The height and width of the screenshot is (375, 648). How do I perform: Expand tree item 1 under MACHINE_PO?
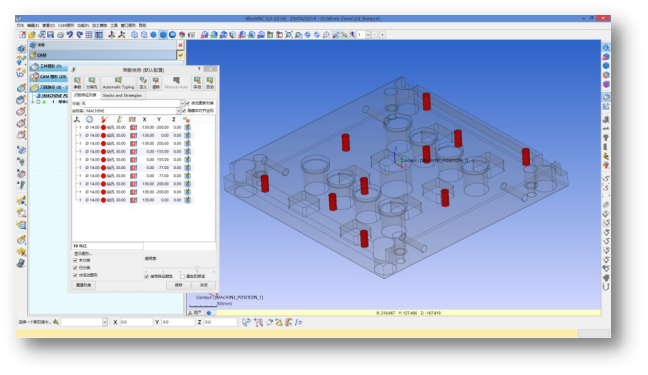33,102
